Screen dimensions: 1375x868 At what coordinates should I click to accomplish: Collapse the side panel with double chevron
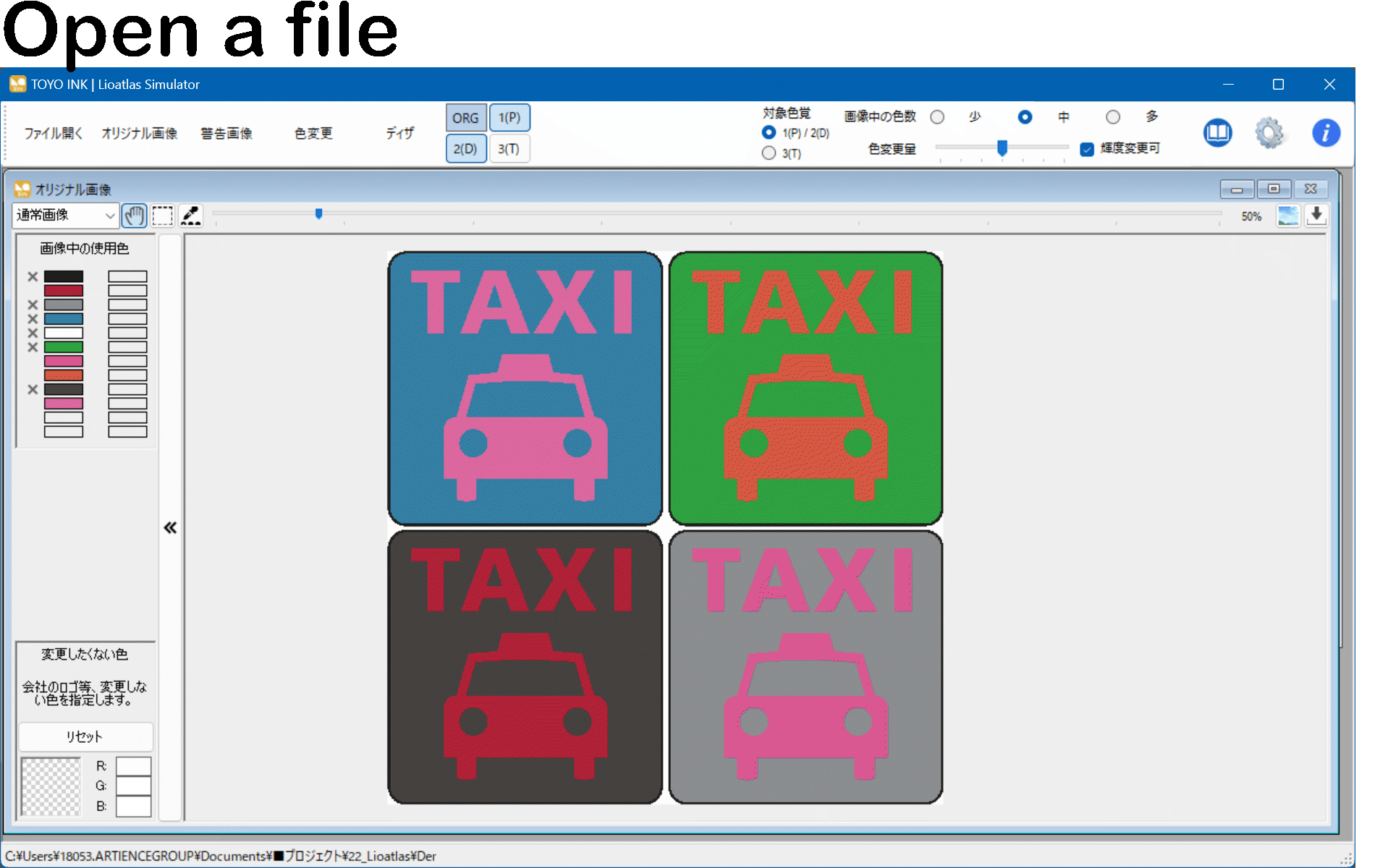170,528
